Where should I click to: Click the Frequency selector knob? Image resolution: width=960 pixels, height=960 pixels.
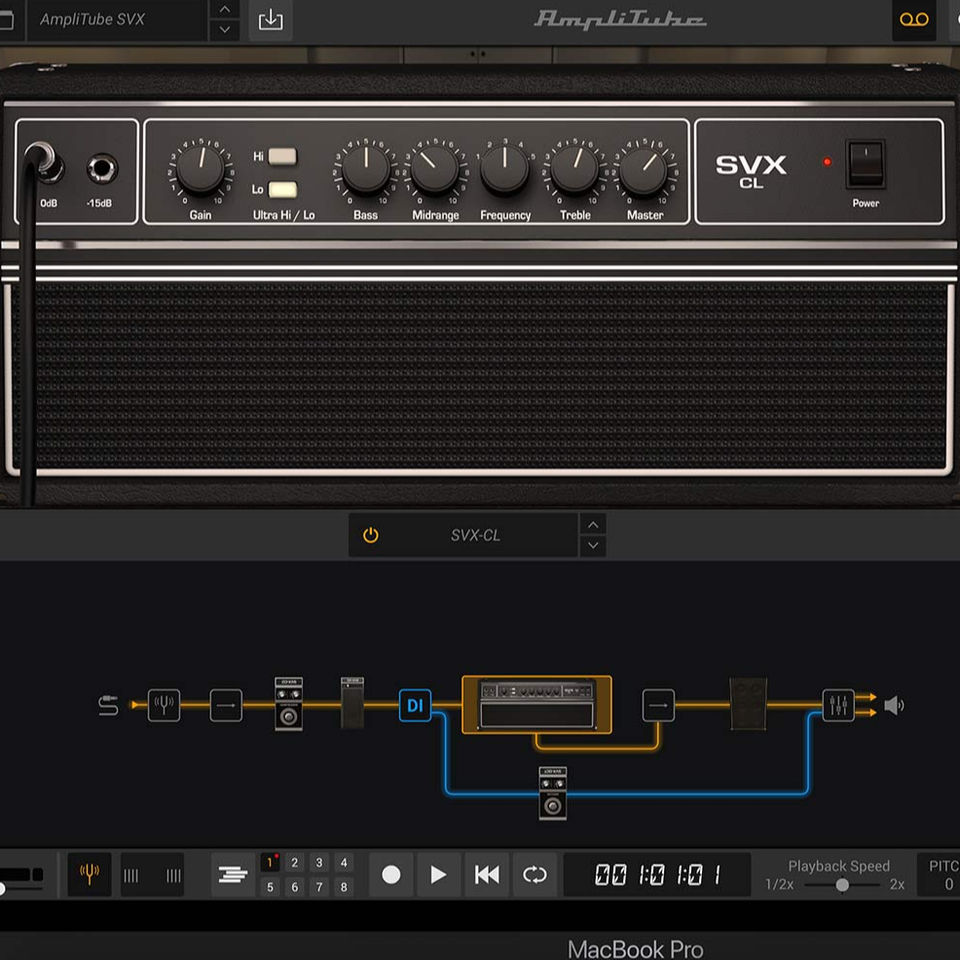click(x=504, y=168)
